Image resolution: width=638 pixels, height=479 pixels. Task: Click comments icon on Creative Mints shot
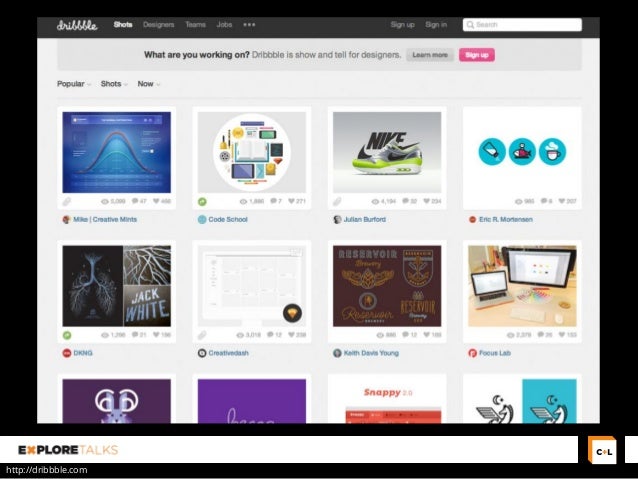(135, 201)
